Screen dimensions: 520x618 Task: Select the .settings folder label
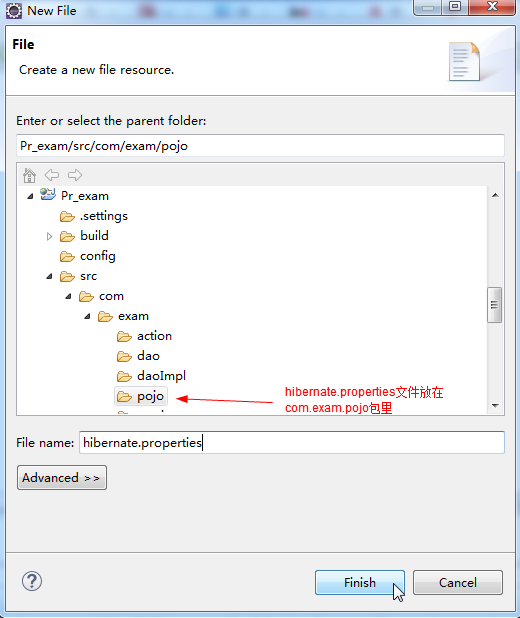click(x=104, y=216)
